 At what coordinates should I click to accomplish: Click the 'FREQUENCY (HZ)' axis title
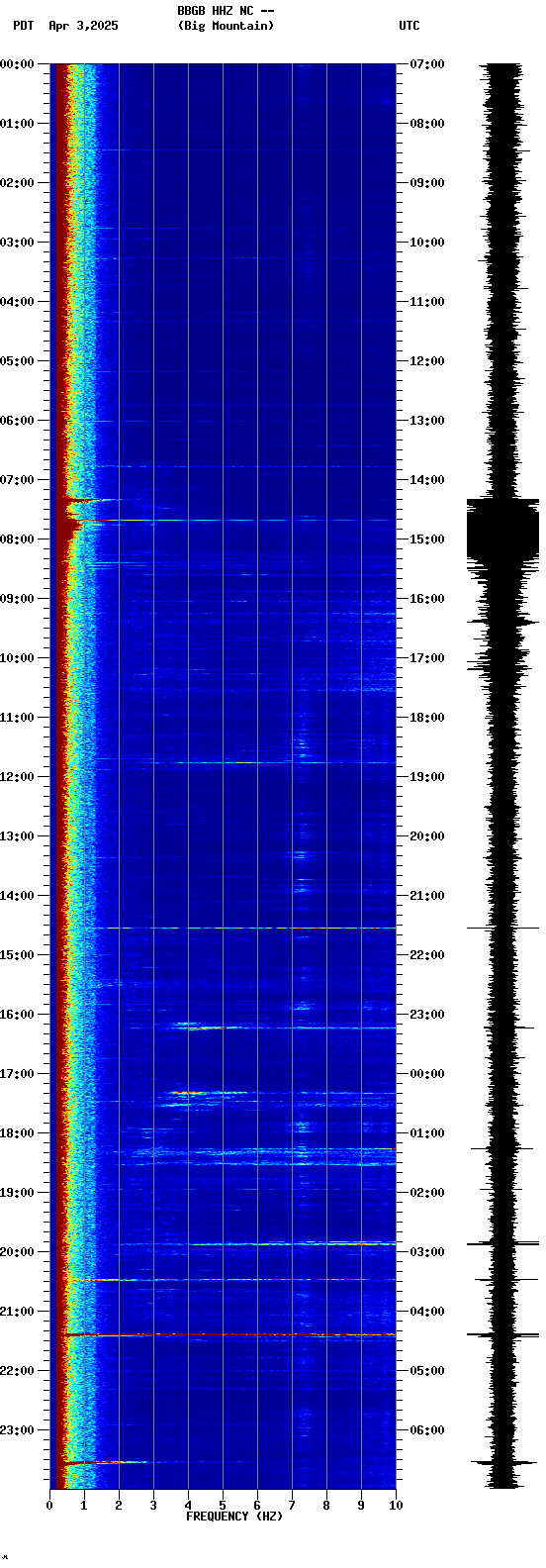pyautogui.click(x=234, y=1517)
